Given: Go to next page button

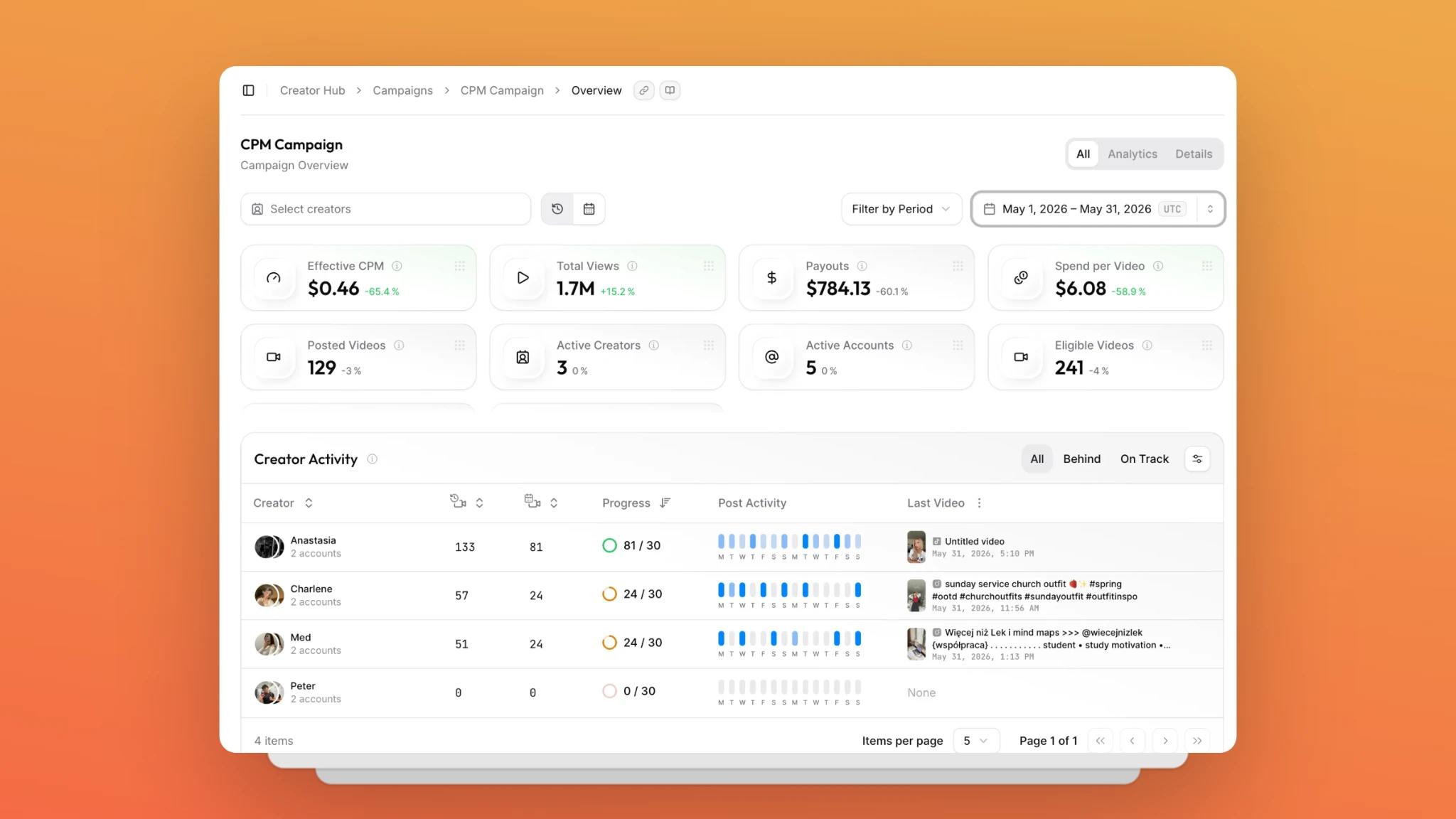Looking at the screenshot, I should (x=1165, y=741).
